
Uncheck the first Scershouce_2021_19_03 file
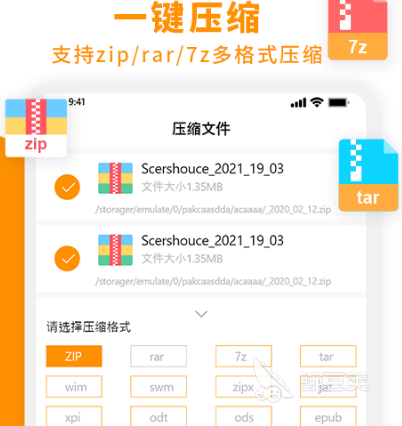pos(67,187)
